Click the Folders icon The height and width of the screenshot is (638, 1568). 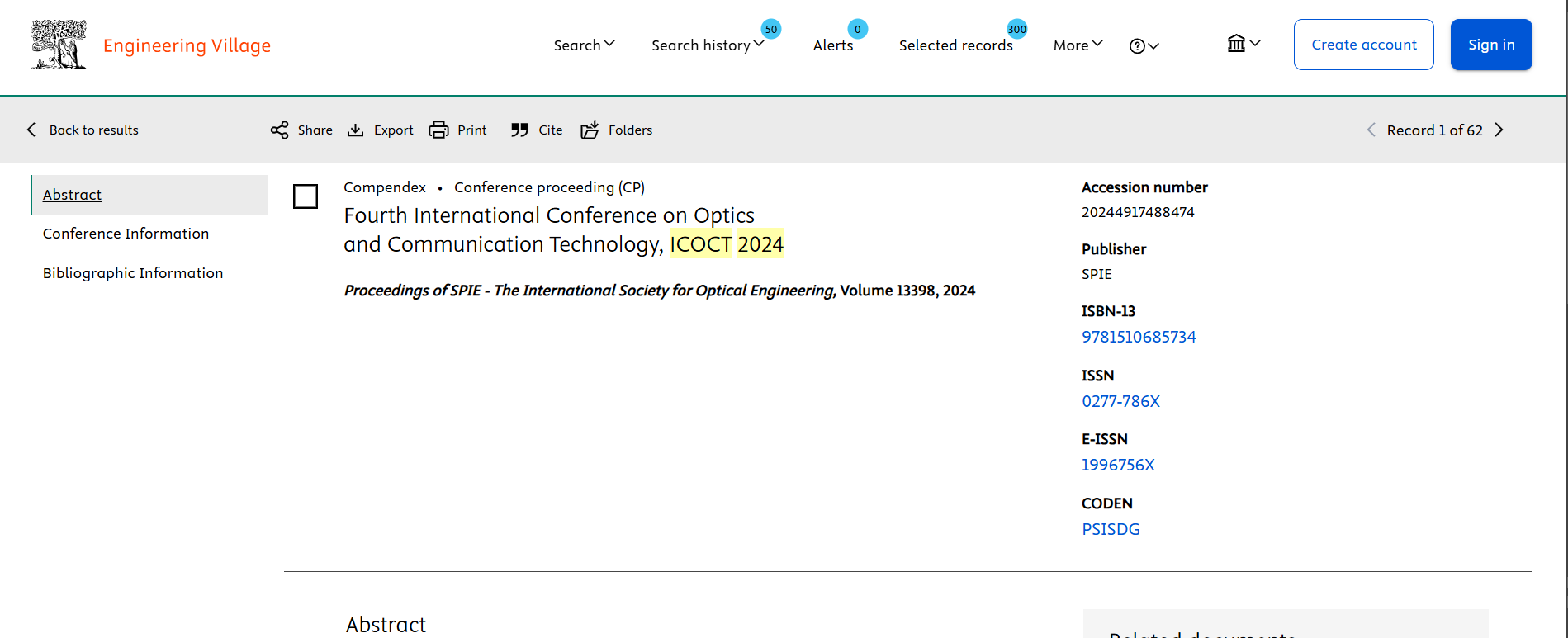[x=590, y=130]
